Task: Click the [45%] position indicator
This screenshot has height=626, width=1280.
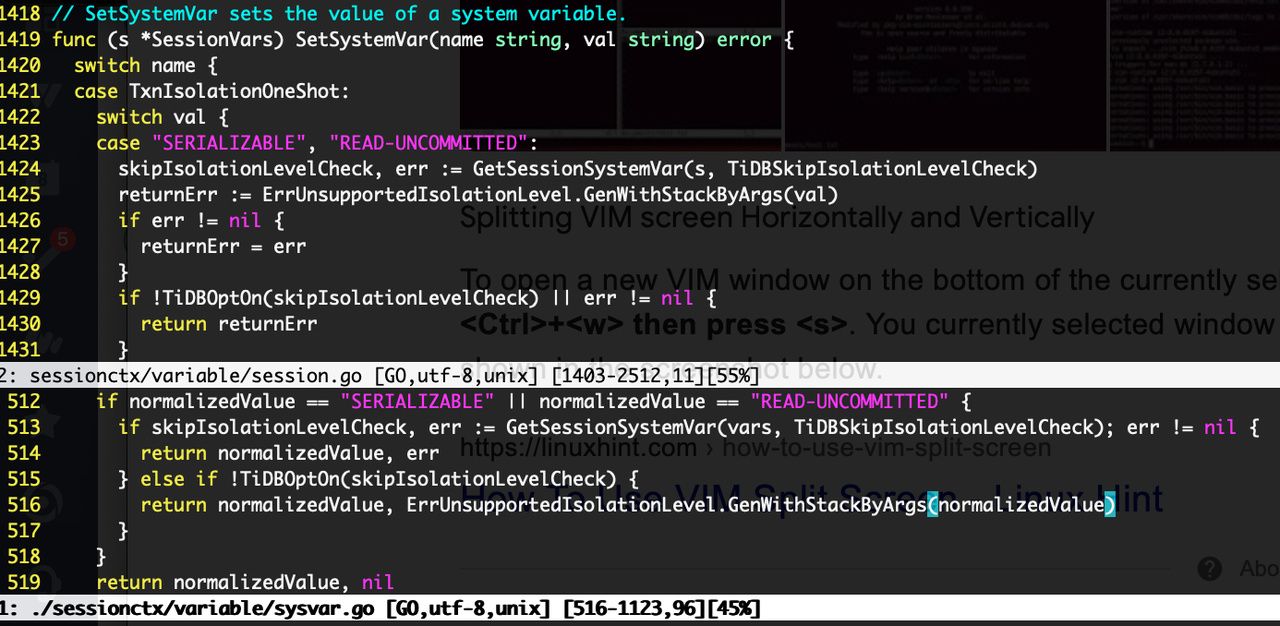Action: [x=733, y=607]
